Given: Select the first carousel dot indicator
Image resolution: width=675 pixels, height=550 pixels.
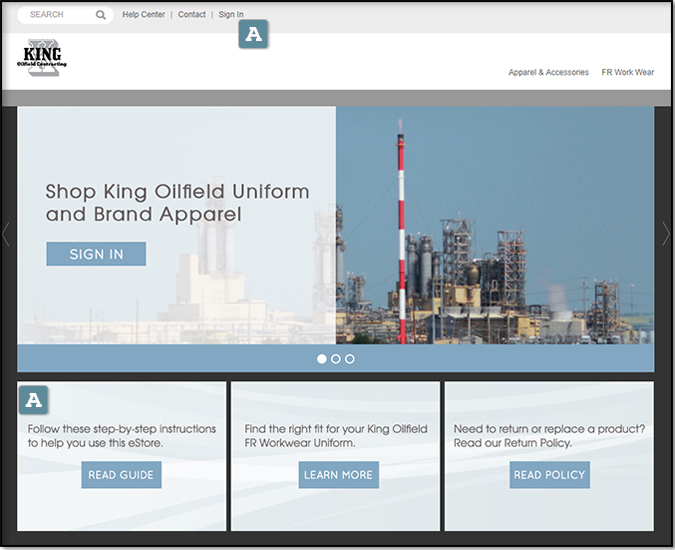Looking at the screenshot, I should pos(322,358).
